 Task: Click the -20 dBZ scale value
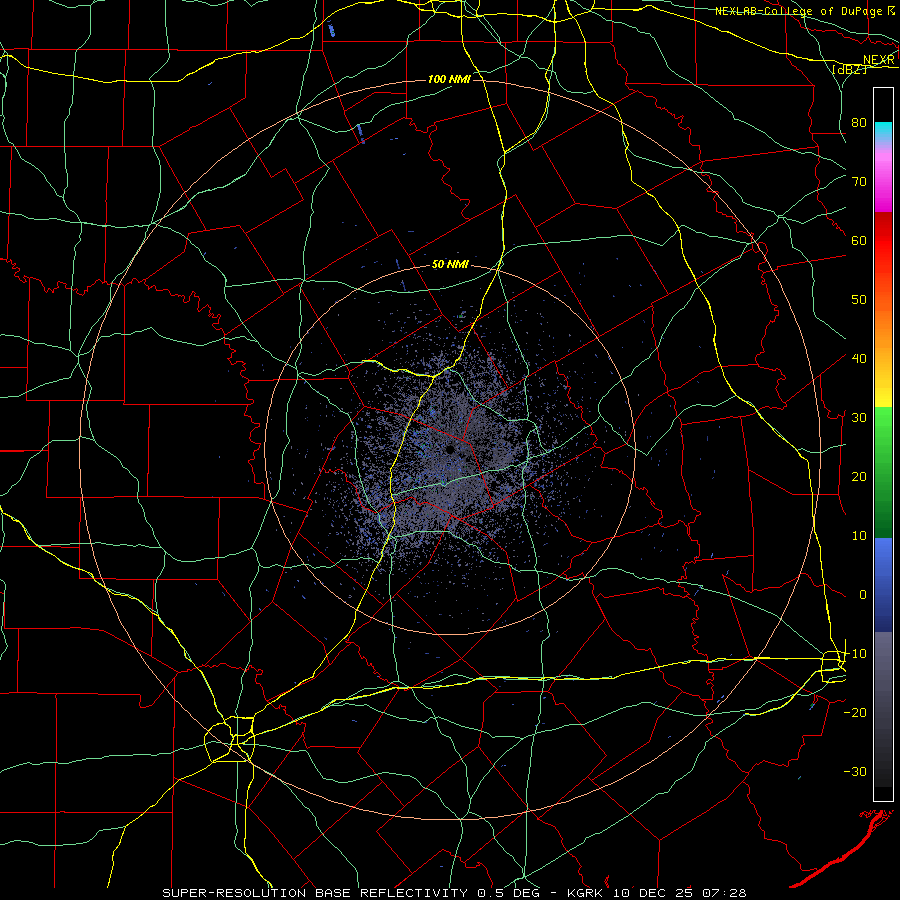pos(855,713)
